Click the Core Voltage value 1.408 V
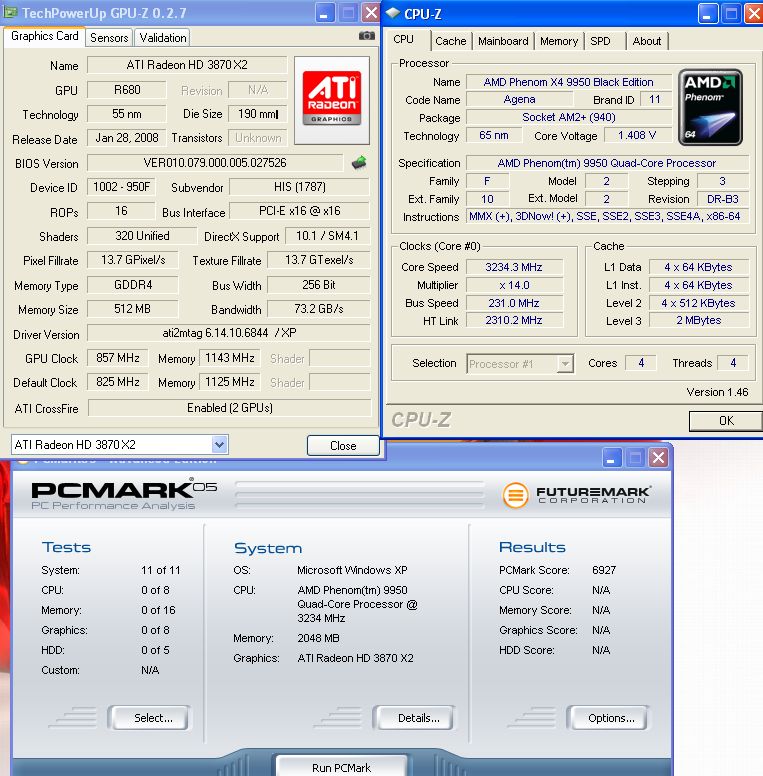This screenshot has height=776, width=763. pyautogui.click(x=637, y=135)
